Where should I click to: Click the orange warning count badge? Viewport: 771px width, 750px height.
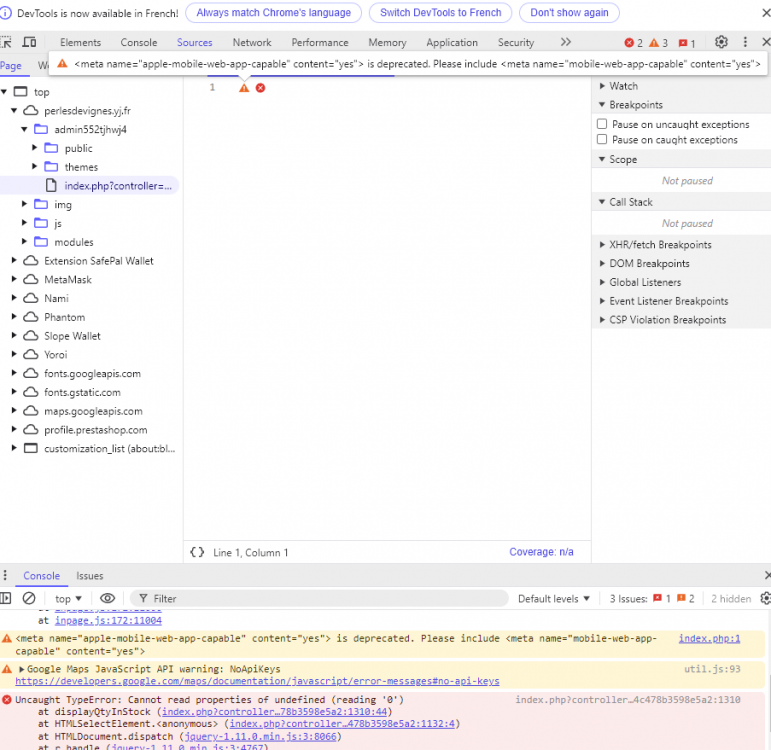coord(658,43)
